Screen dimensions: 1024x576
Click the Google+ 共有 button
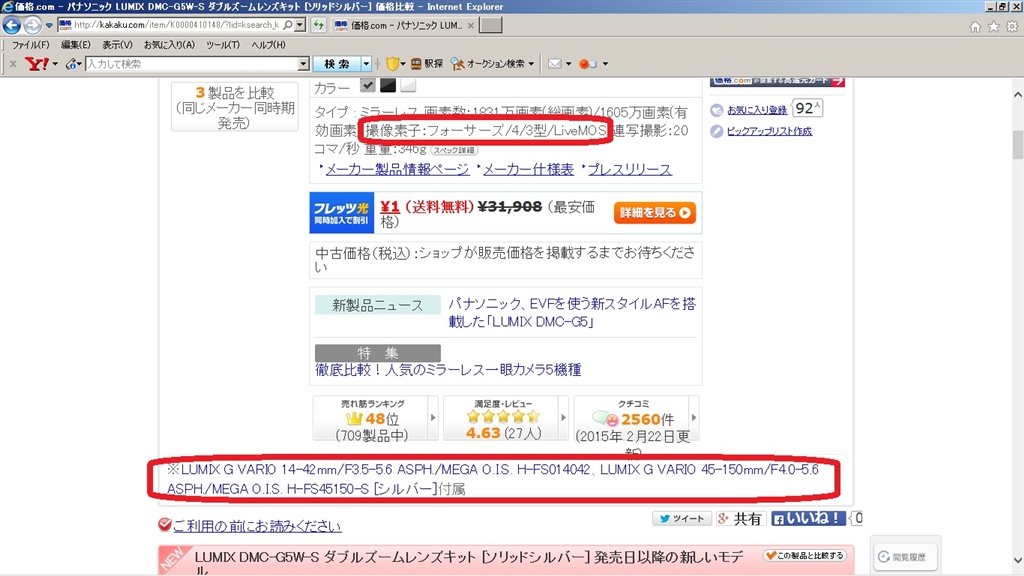[740, 519]
